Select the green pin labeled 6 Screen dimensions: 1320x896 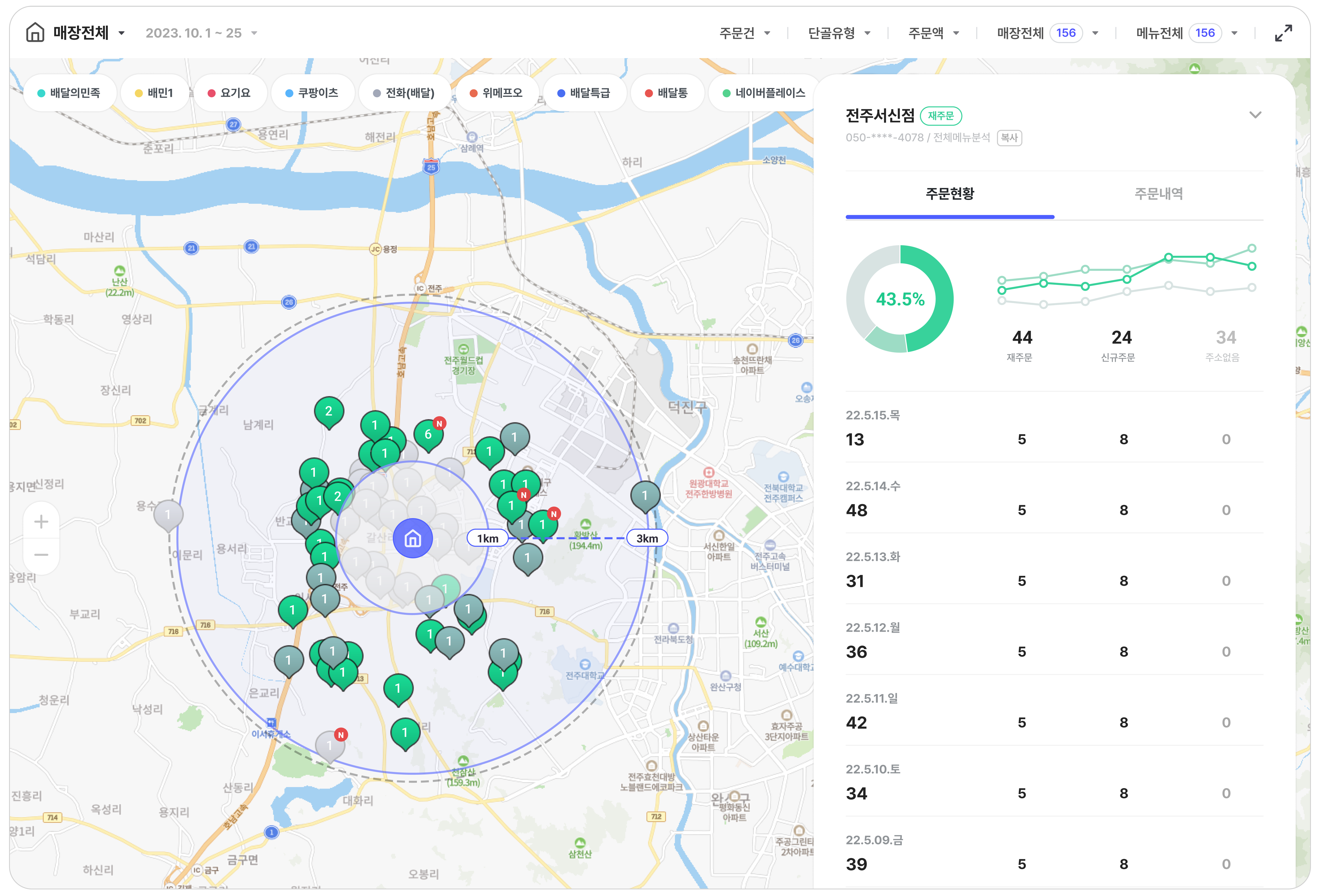[428, 436]
